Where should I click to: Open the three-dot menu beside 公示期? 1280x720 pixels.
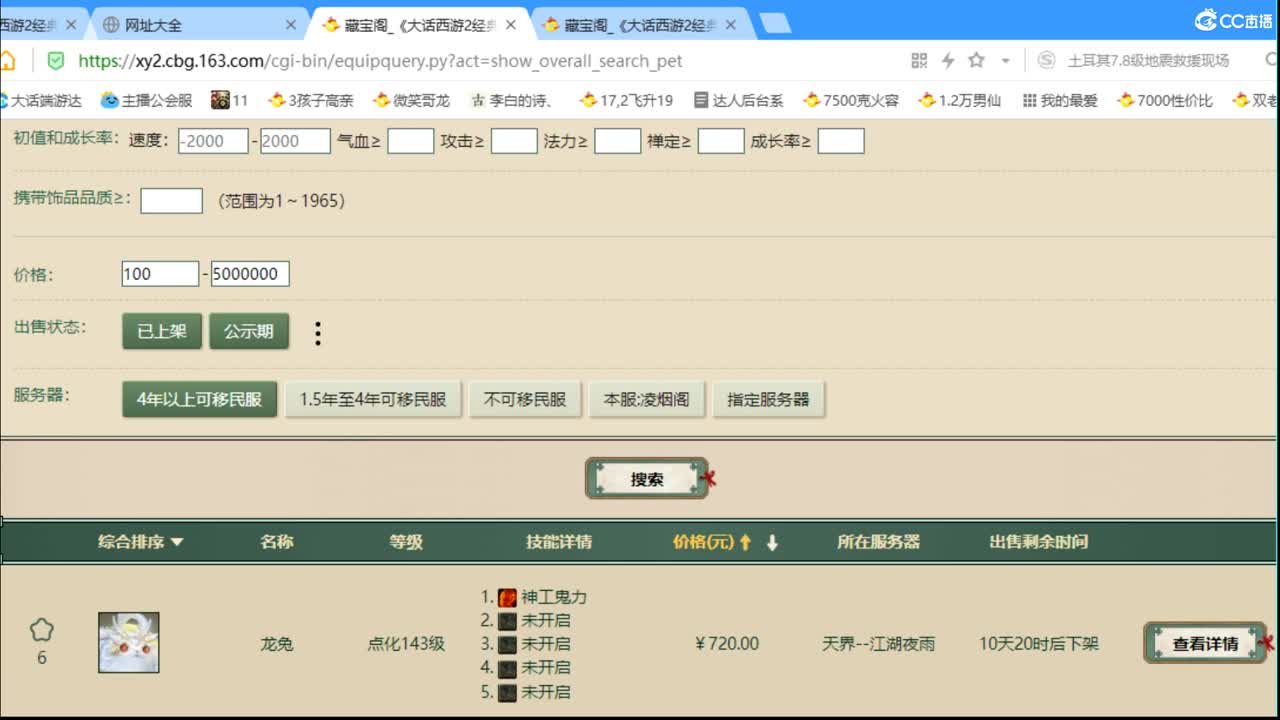[318, 333]
